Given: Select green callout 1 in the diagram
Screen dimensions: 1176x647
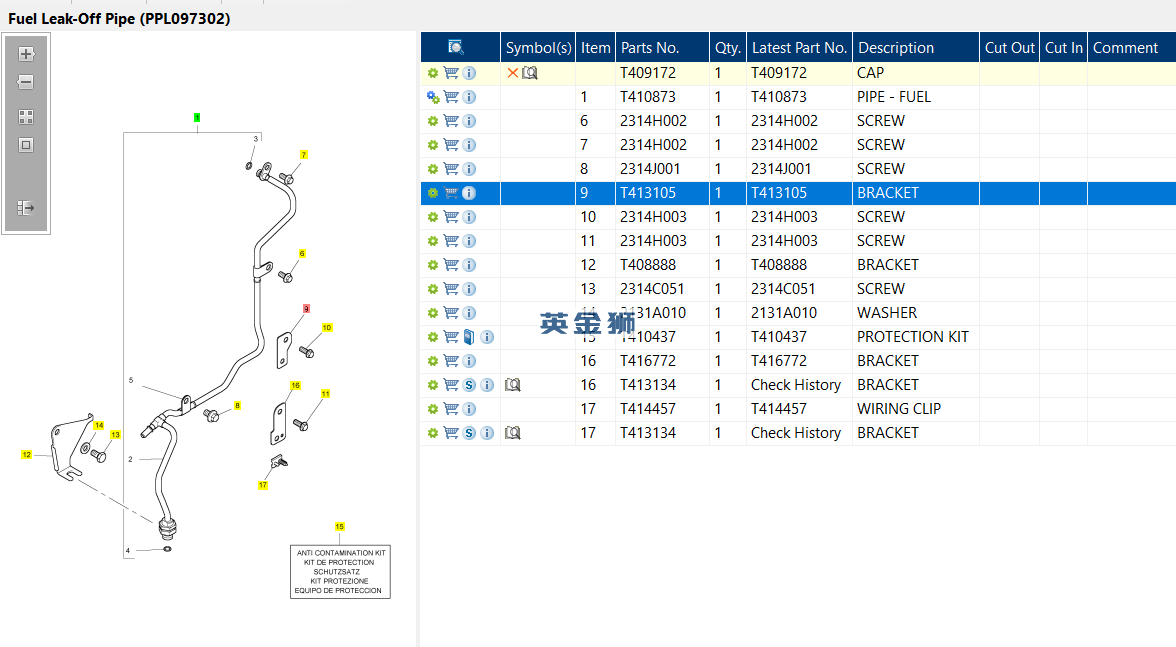Looking at the screenshot, I should click(x=197, y=118).
